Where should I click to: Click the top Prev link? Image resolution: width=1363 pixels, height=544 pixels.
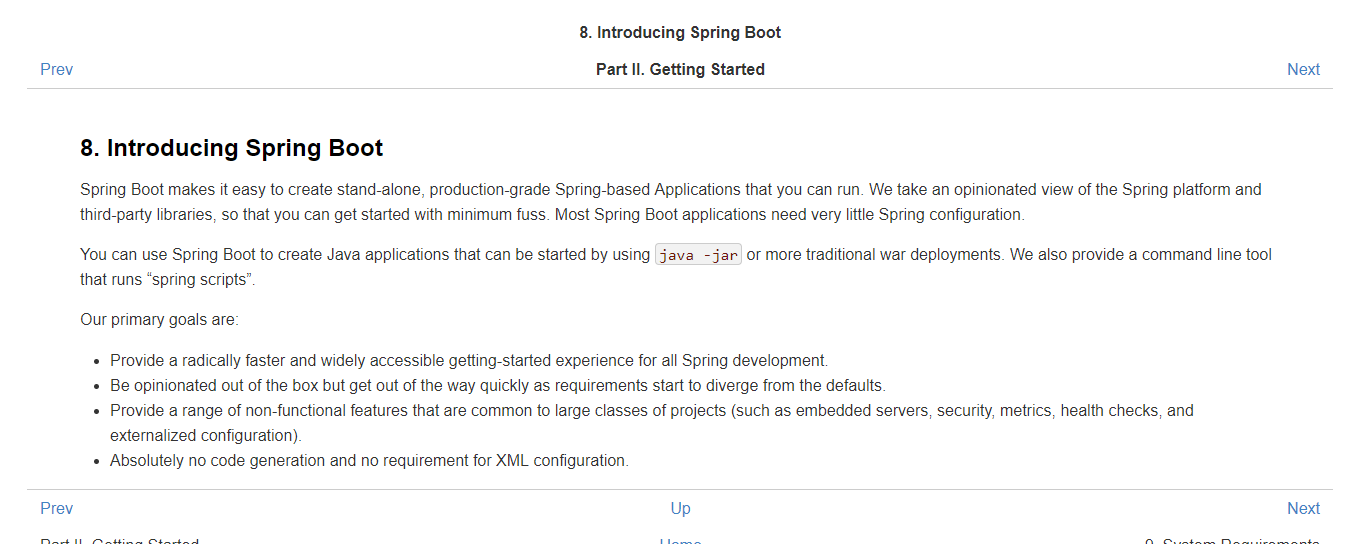[56, 69]
